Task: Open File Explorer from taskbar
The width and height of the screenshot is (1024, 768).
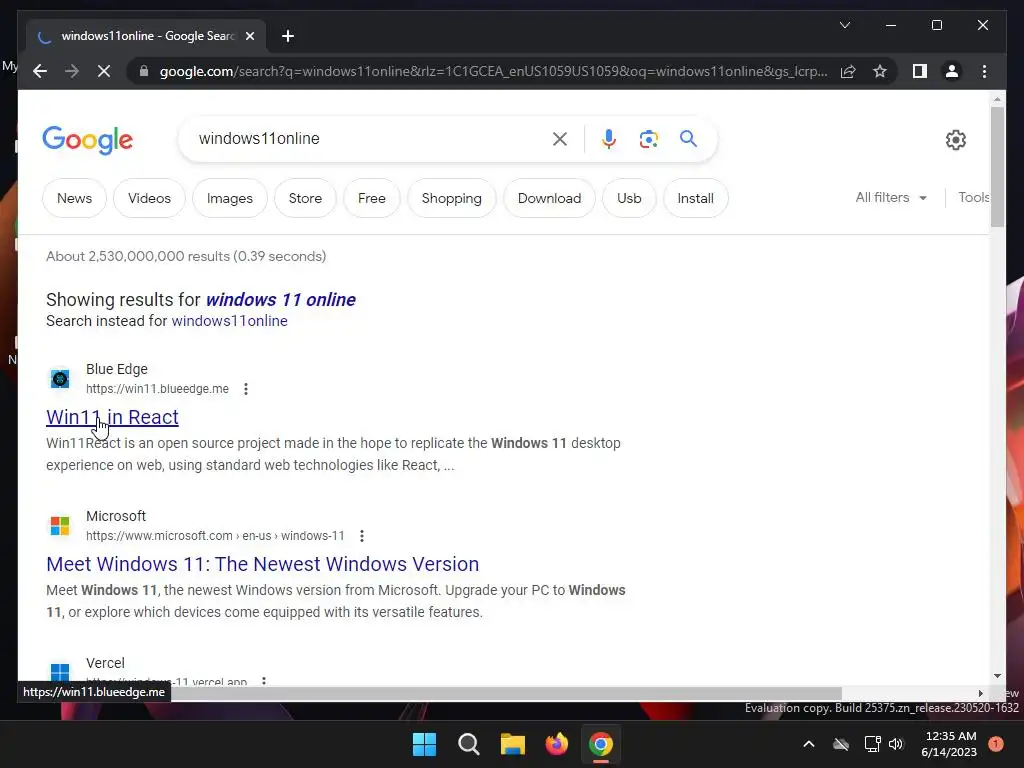Action: coord(513,744)
